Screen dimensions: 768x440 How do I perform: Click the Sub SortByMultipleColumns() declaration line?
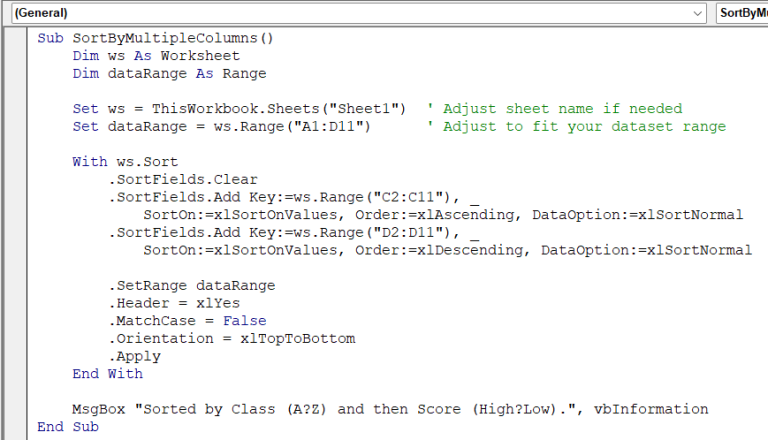(155, 38)
